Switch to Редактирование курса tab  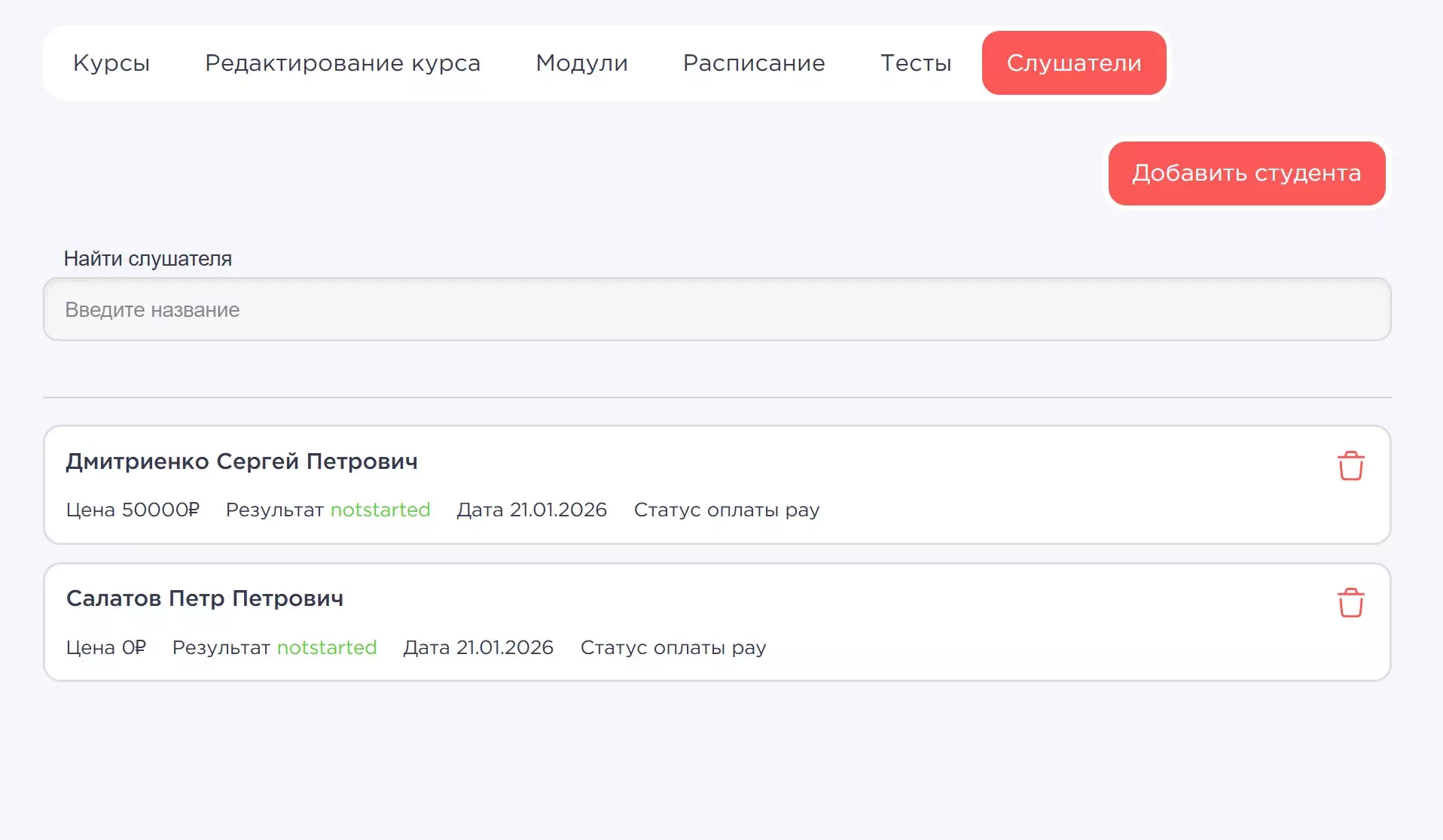343,63
